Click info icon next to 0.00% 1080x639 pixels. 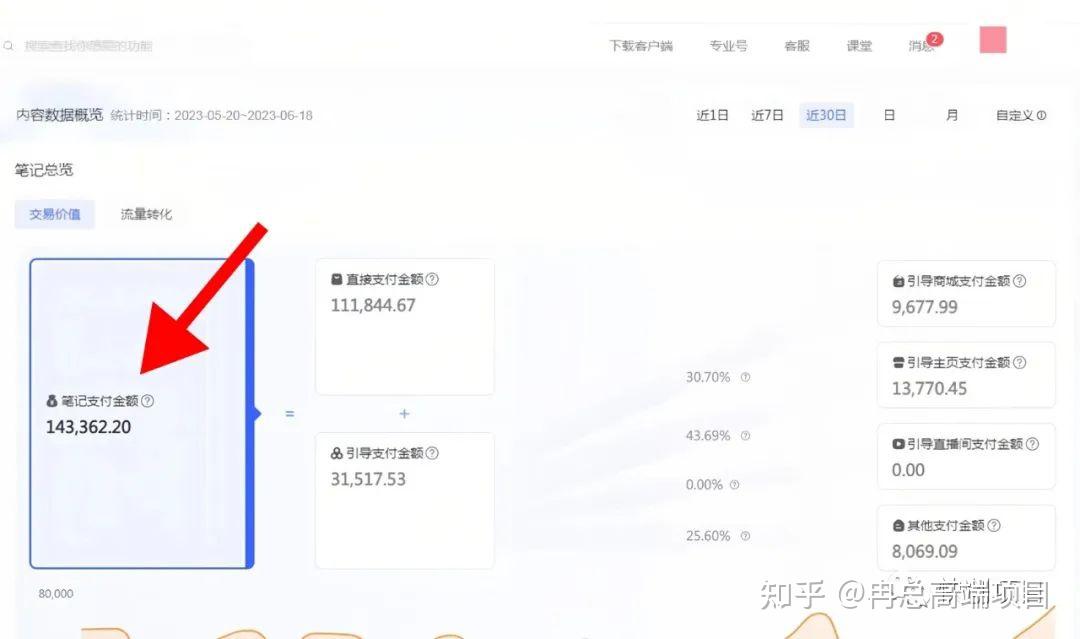coord(734,485)
